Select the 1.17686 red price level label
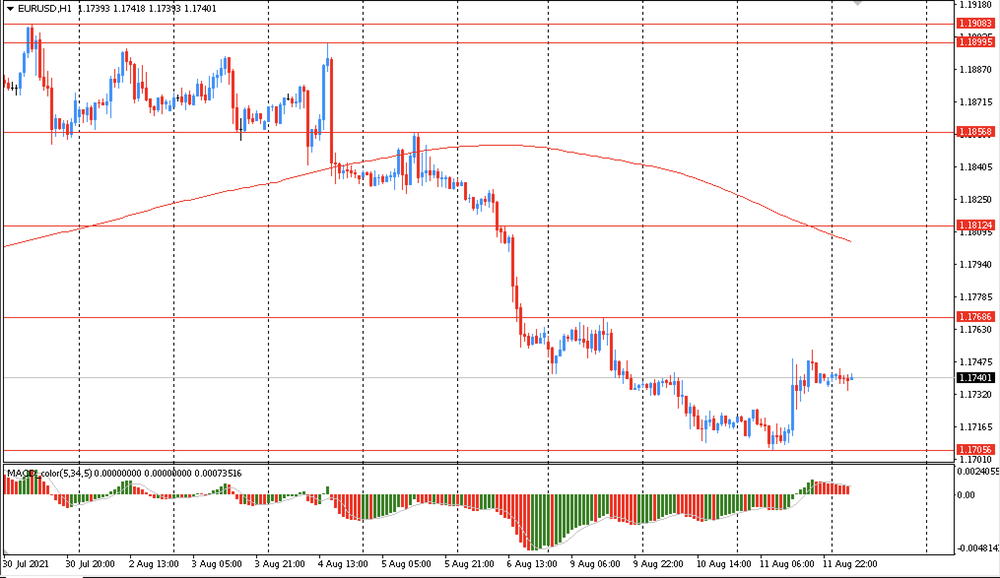1000x578 pixels. tap(976, 316)
